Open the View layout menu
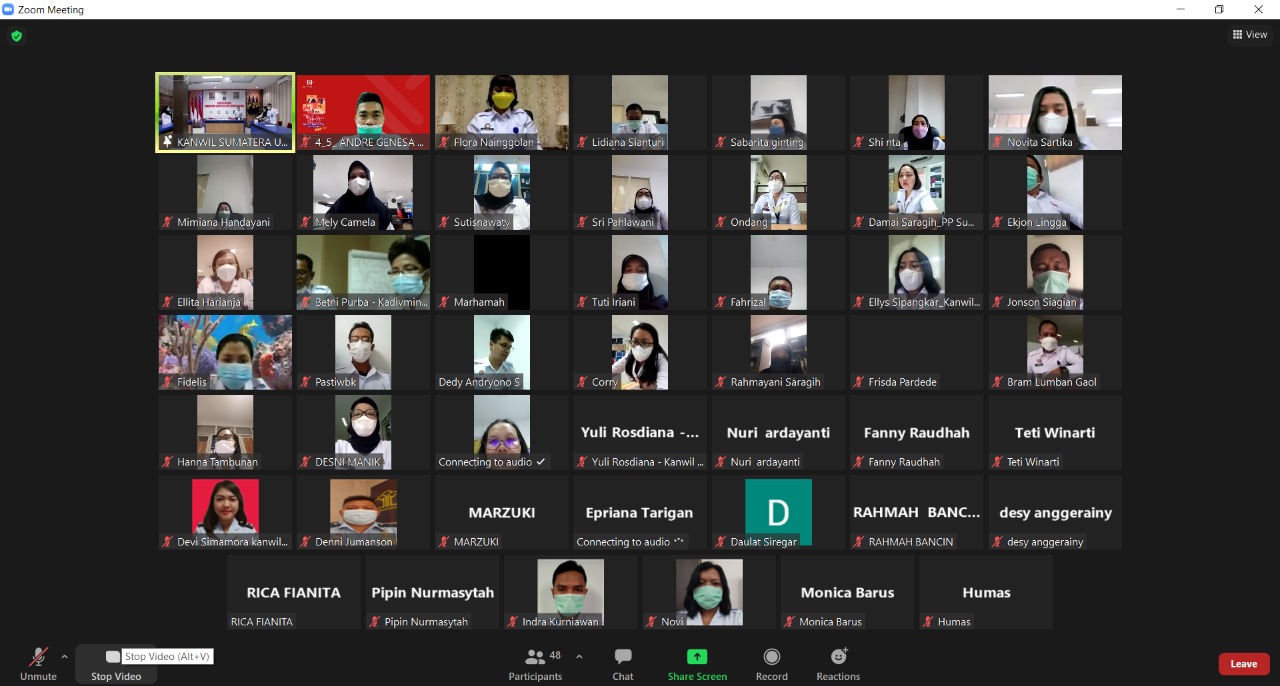 point(1250,35)
